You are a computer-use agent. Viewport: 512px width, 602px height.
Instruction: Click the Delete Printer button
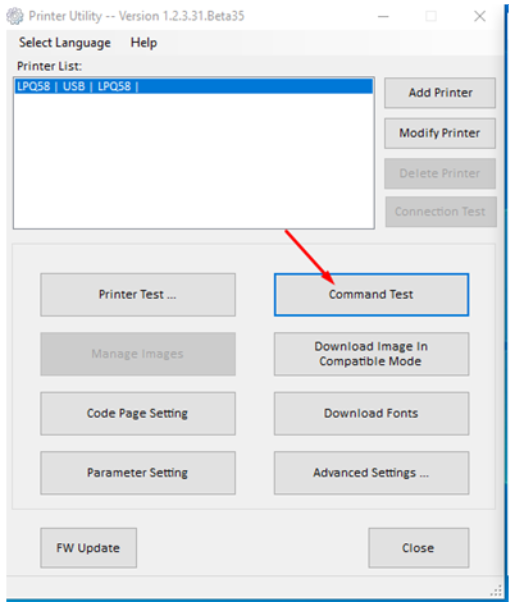440,174
